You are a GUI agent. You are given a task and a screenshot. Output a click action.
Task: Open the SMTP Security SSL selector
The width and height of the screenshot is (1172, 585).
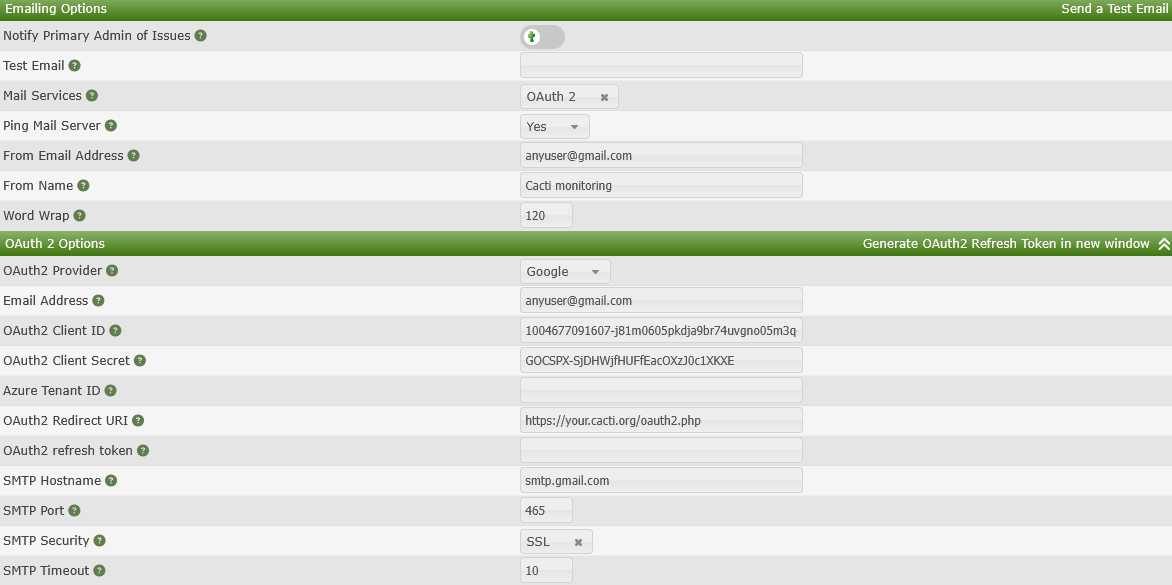tap(556, 542)
